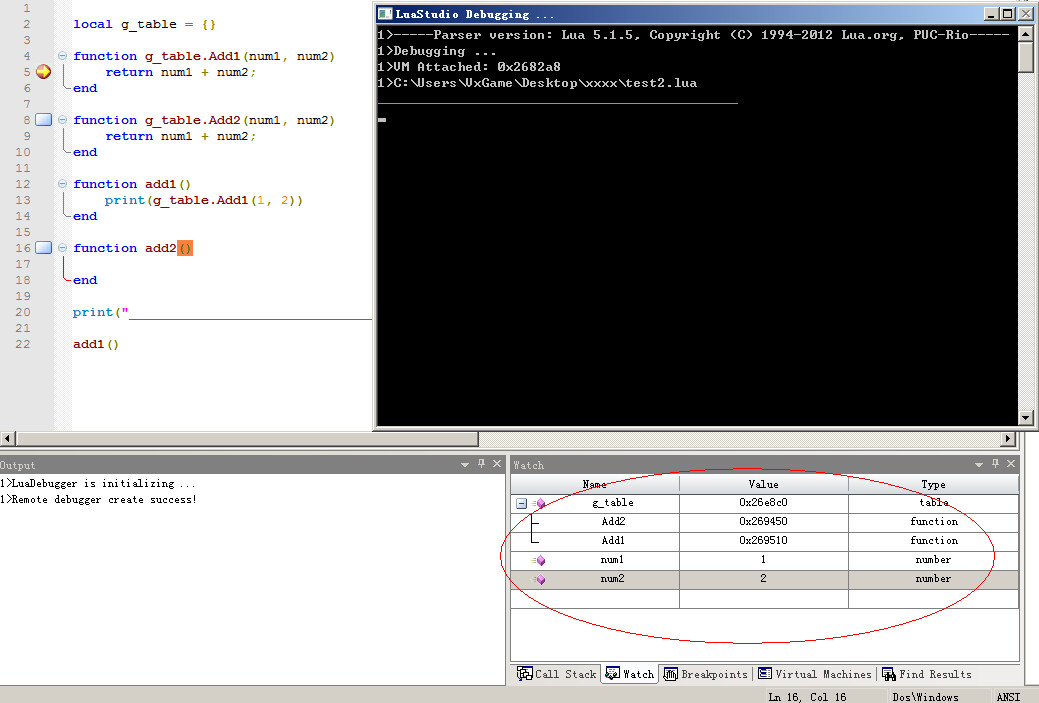The width and height of the screenshot is (1039, 703).
Task: Click the 'table' type cell of g_table
Action: coord(934,503)
